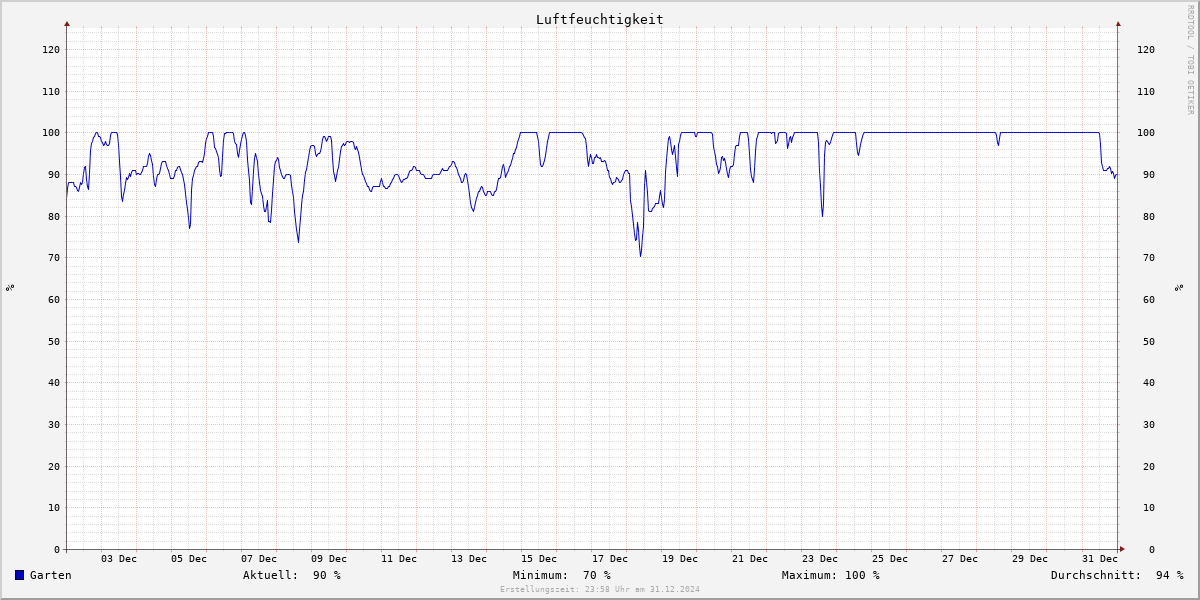The image size is (1200, 600).
Task: Click the 100 label on the right axis
Action: pyautogui.click(x=1146, y=132)
